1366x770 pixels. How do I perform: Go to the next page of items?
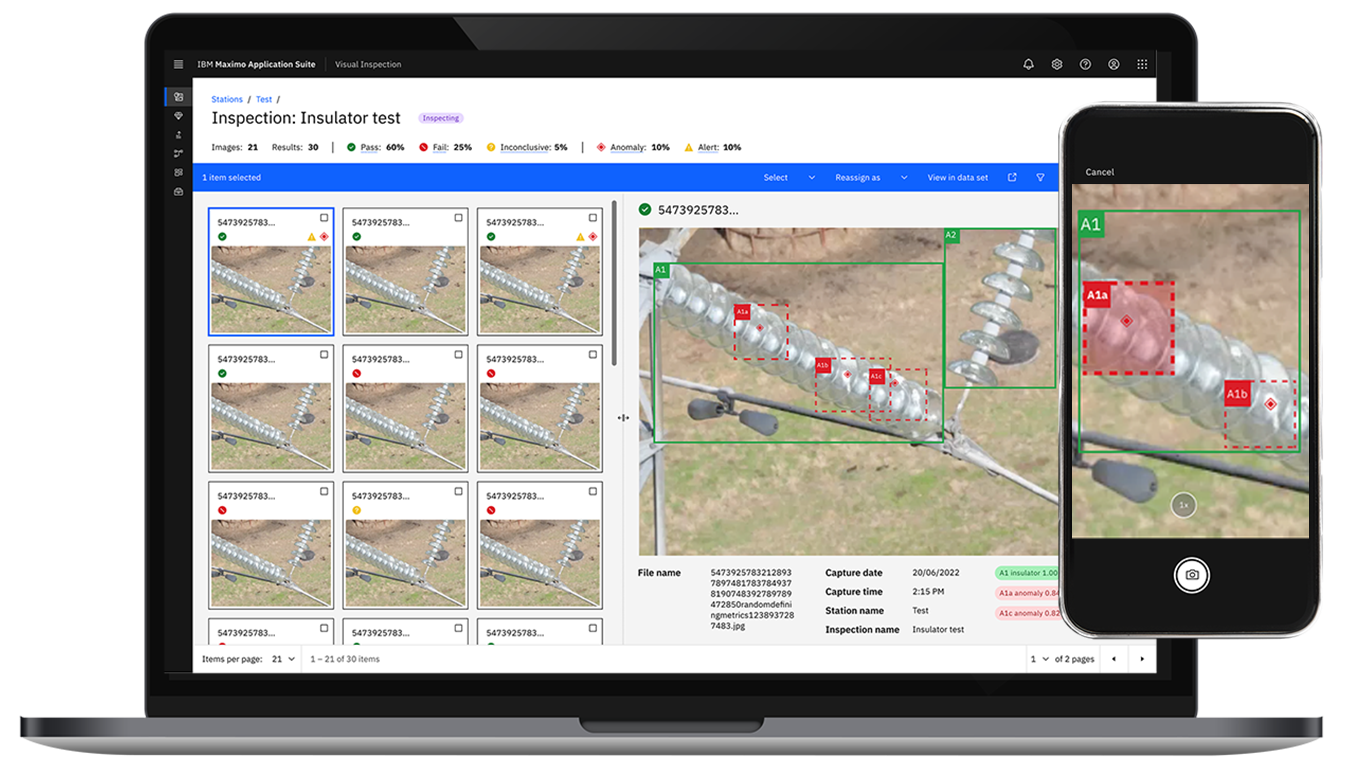pos(1142,659)
